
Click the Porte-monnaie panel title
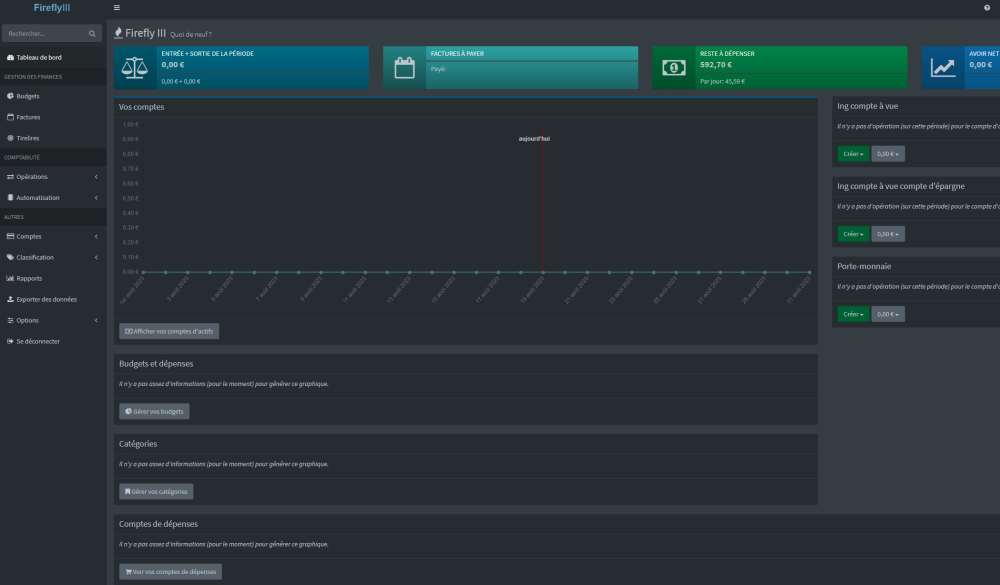tap(864, 266)
